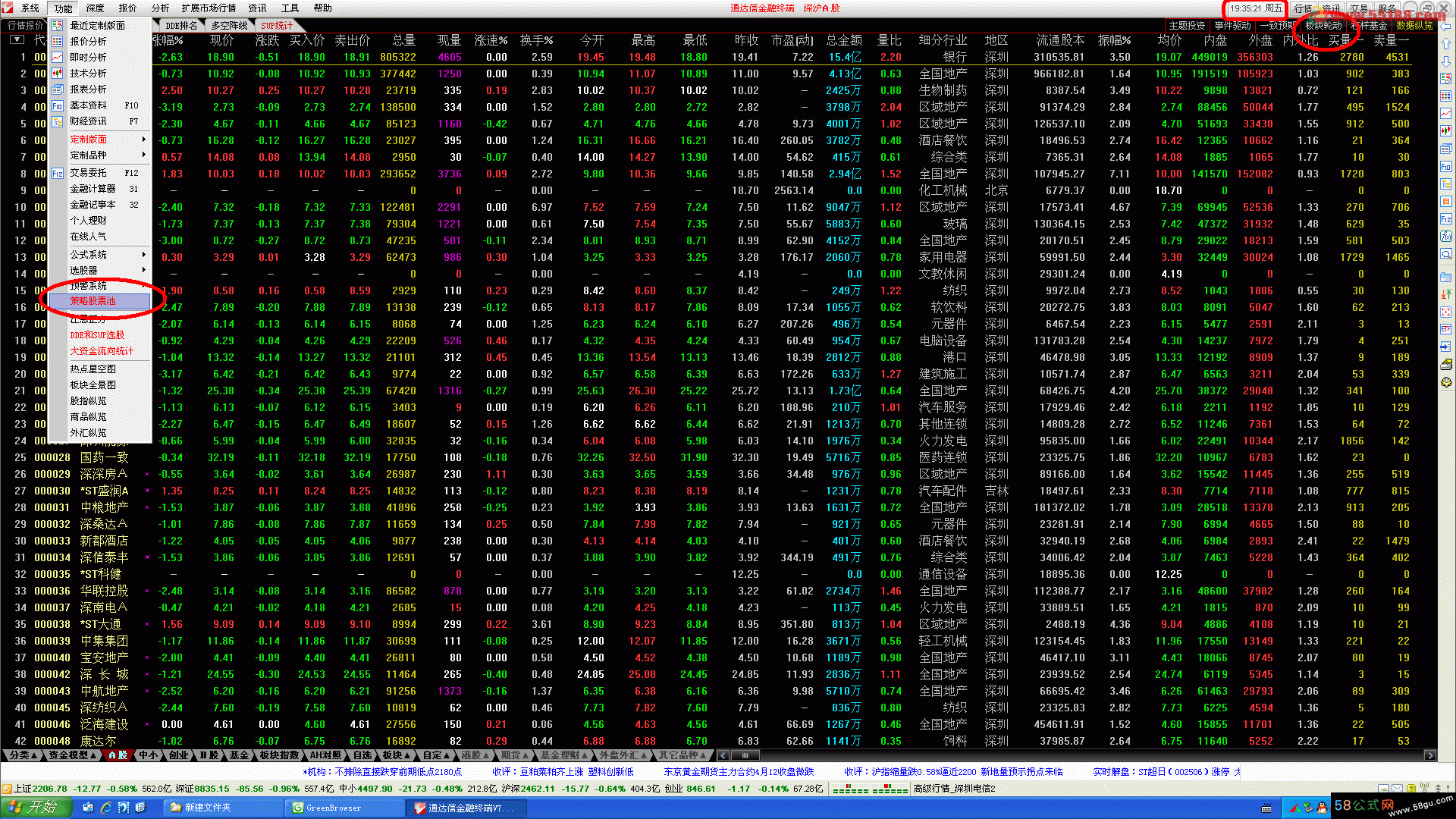Open the 板块 dropdown tab at bottom
The height and width of the screenshot is (819, 1456).
coord(395,755)
